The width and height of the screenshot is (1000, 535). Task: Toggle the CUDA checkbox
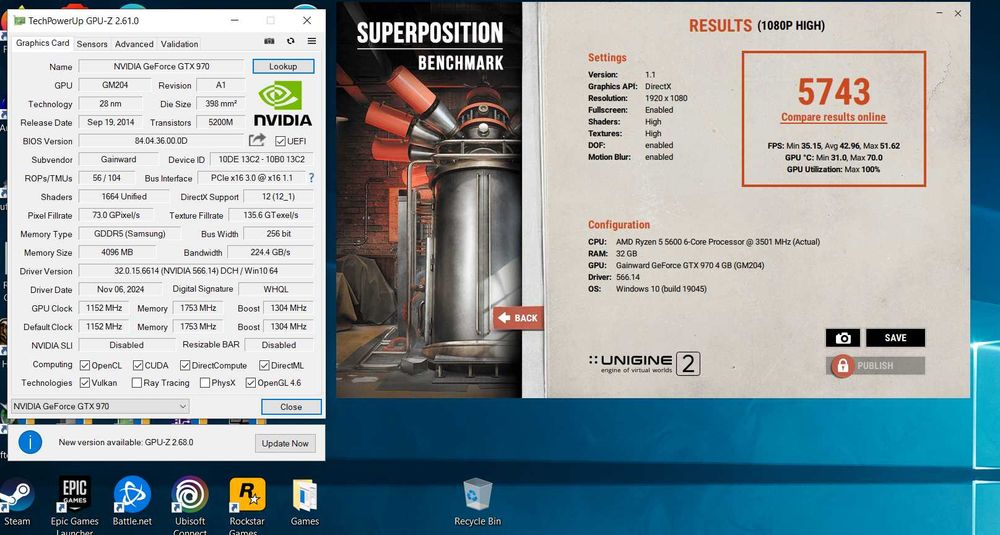coord(138,365)
